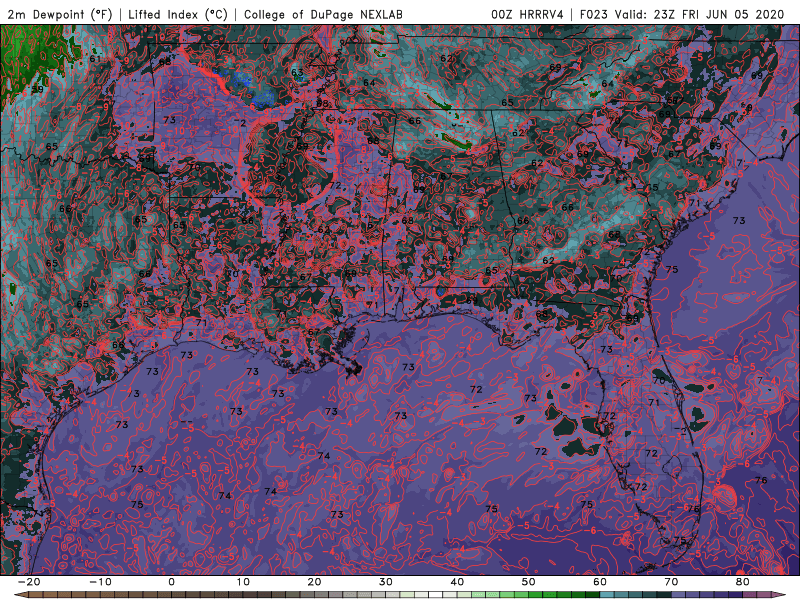
Task: Click the 40 label on the color scale
Action: click(x=457, y=582)
